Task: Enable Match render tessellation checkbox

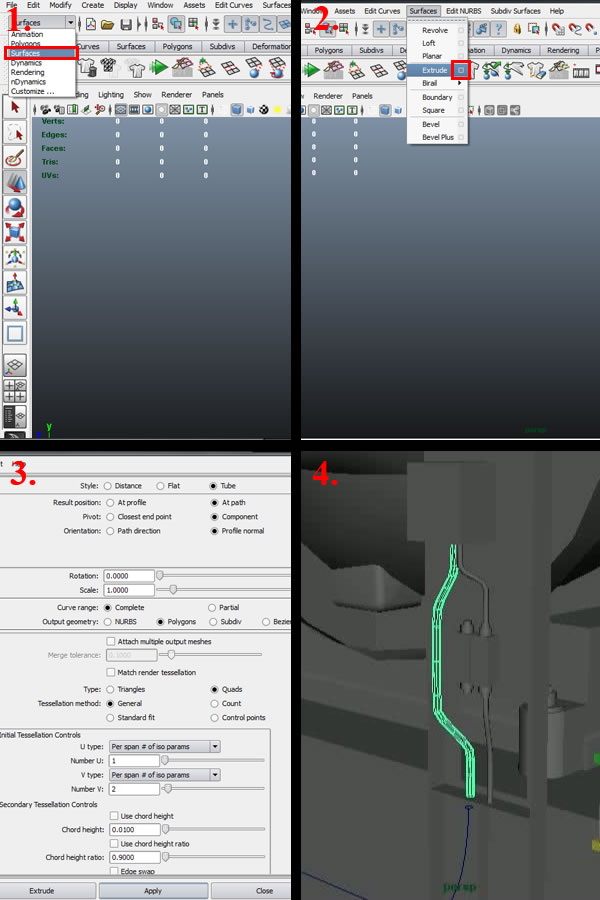Action: point(111,672)
